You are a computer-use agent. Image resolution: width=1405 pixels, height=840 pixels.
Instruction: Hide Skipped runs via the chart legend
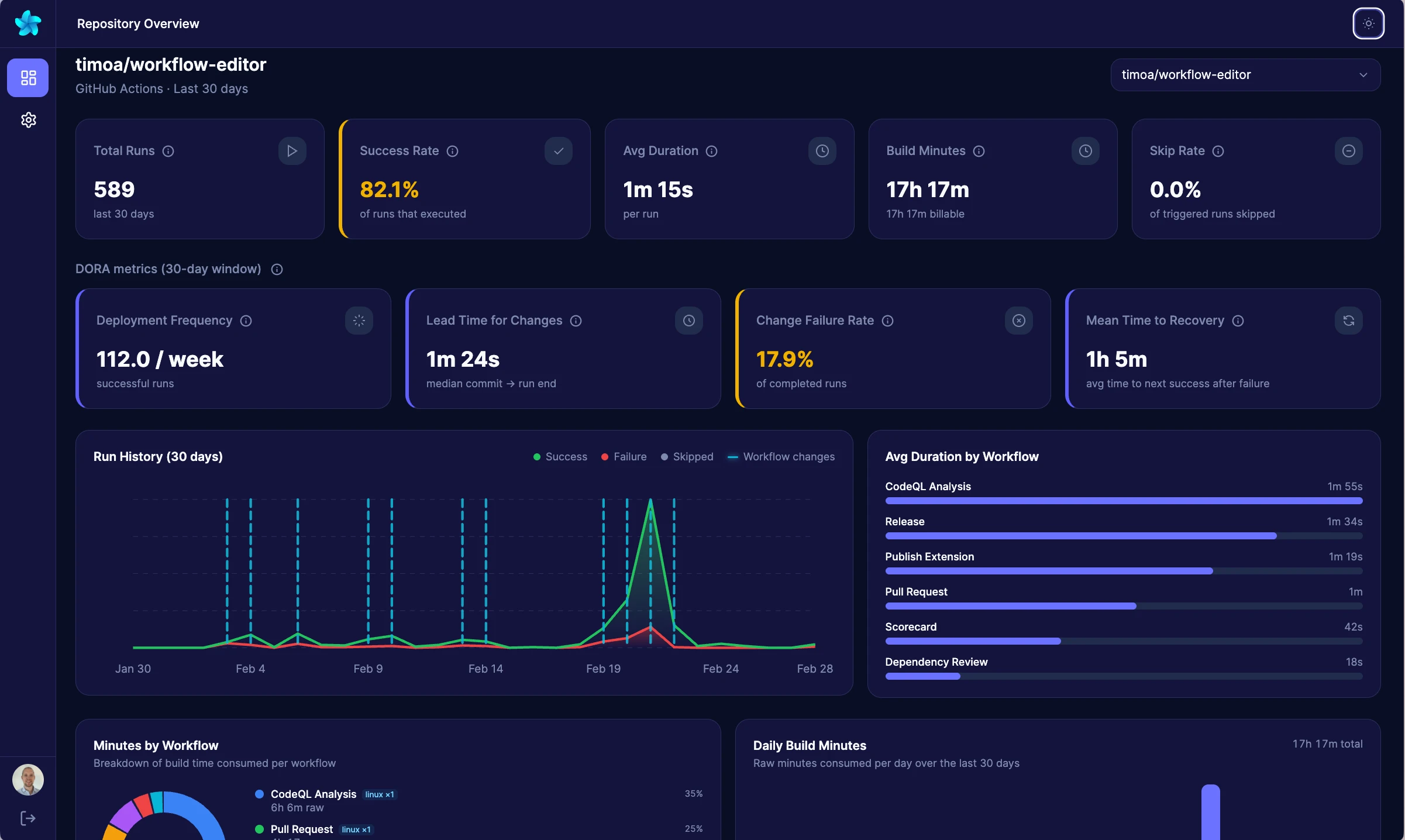687,457
